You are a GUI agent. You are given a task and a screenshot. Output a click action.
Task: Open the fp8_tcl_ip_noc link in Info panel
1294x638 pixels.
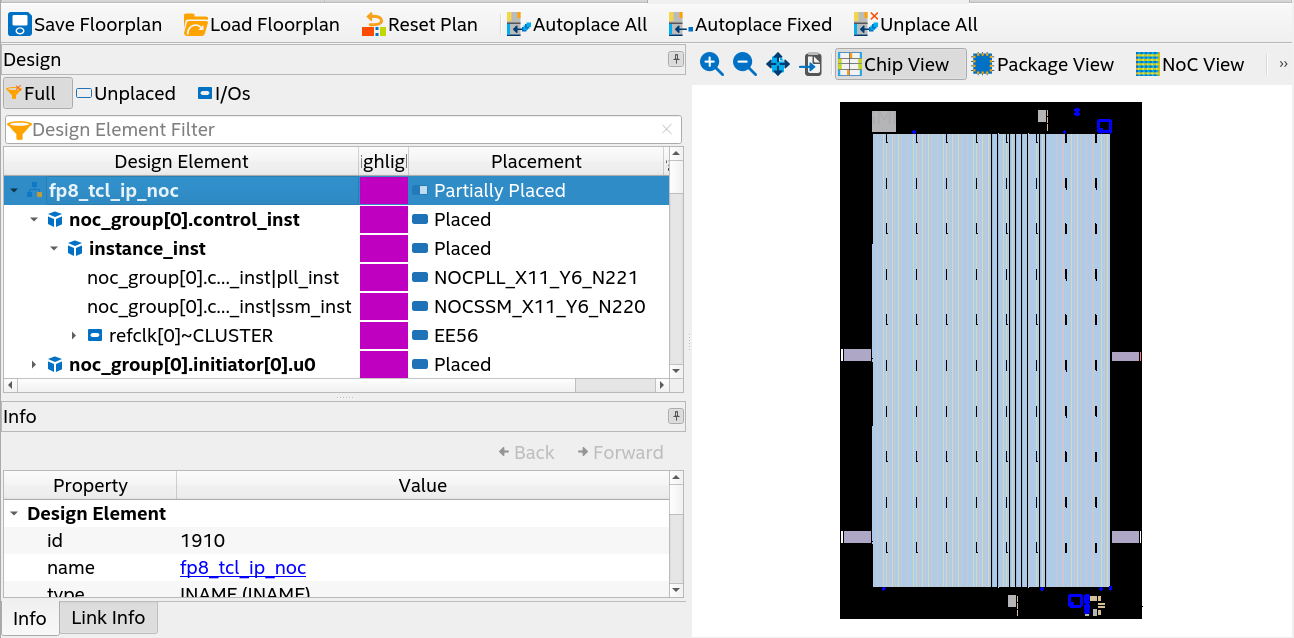pos(243,567)
